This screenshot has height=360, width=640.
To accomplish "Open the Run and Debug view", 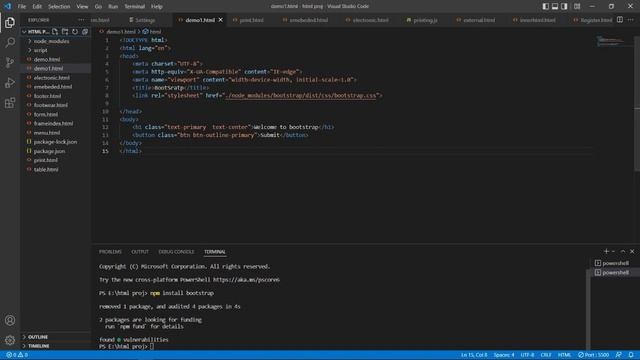I will tap(10, 82).
